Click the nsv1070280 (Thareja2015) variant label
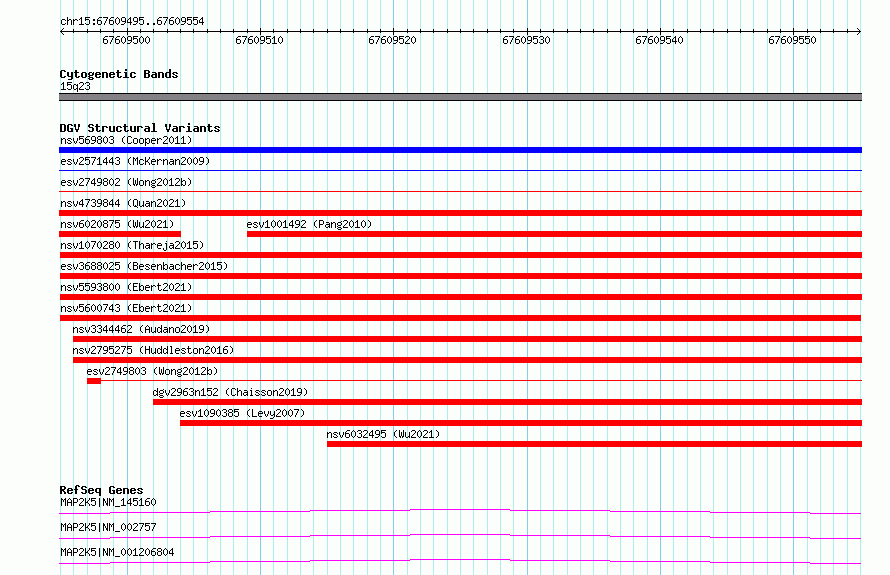Image resolution: width=890 pixels, height=575 pixels. coord(132,245)
